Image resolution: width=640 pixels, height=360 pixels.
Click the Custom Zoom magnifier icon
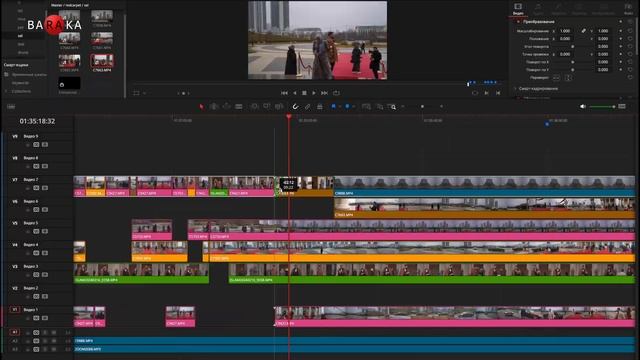pyautogui.click(x=392, y=107)
